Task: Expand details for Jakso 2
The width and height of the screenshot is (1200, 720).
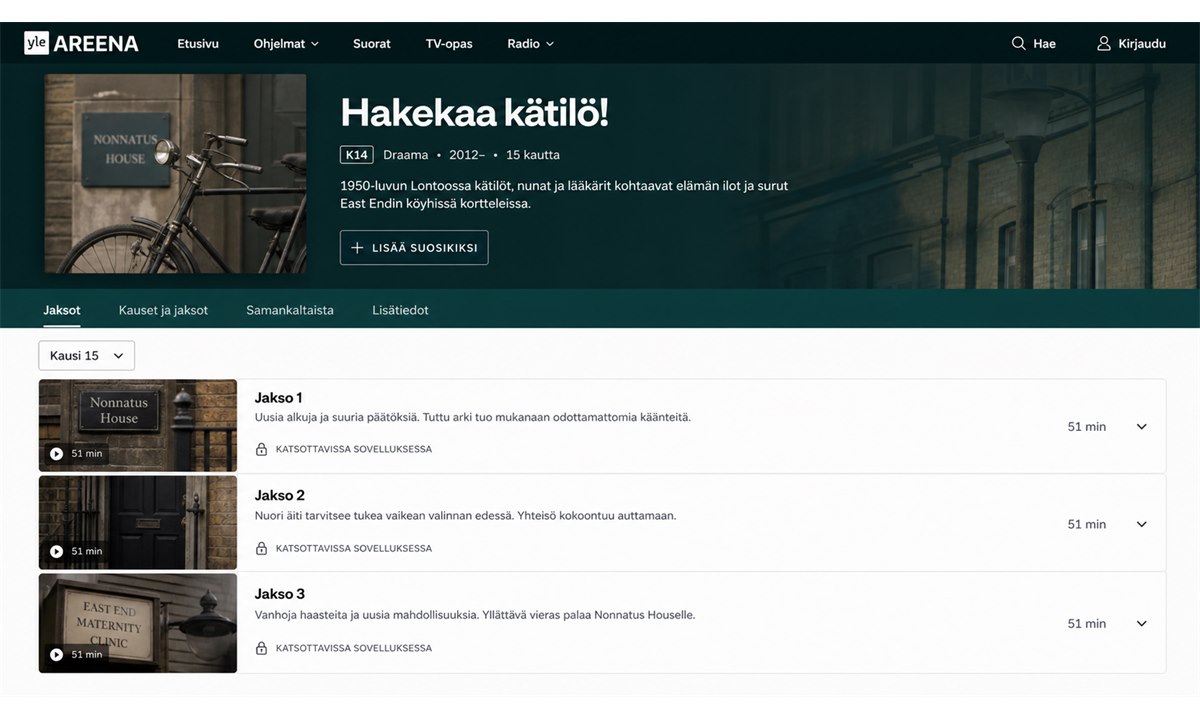Action: coord(1142,525)
